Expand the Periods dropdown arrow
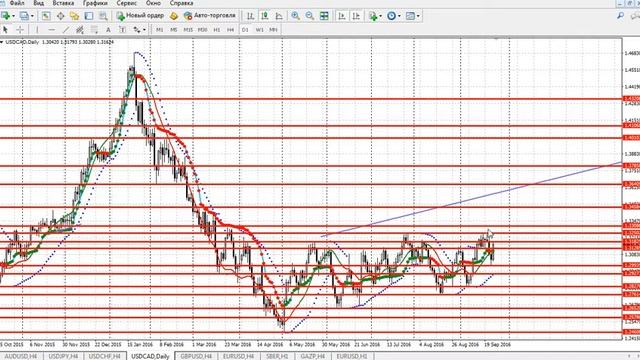This screenshot has height=360, width=640. point(399,16)
